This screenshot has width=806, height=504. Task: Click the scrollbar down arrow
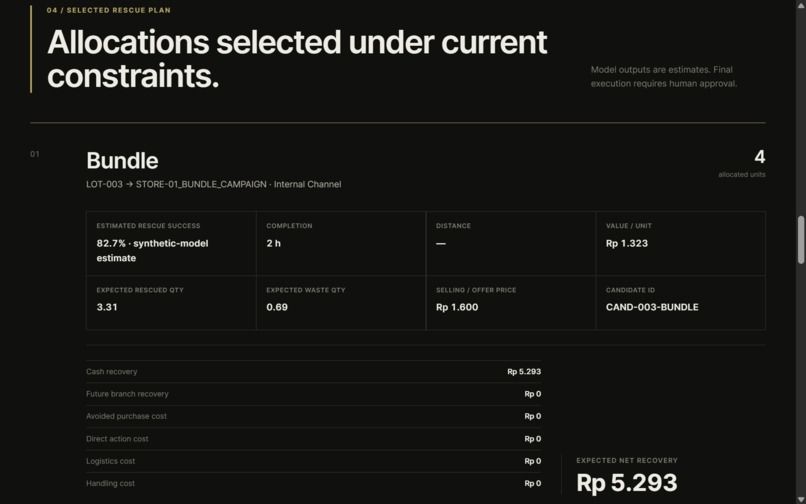(x=801, y=500)
